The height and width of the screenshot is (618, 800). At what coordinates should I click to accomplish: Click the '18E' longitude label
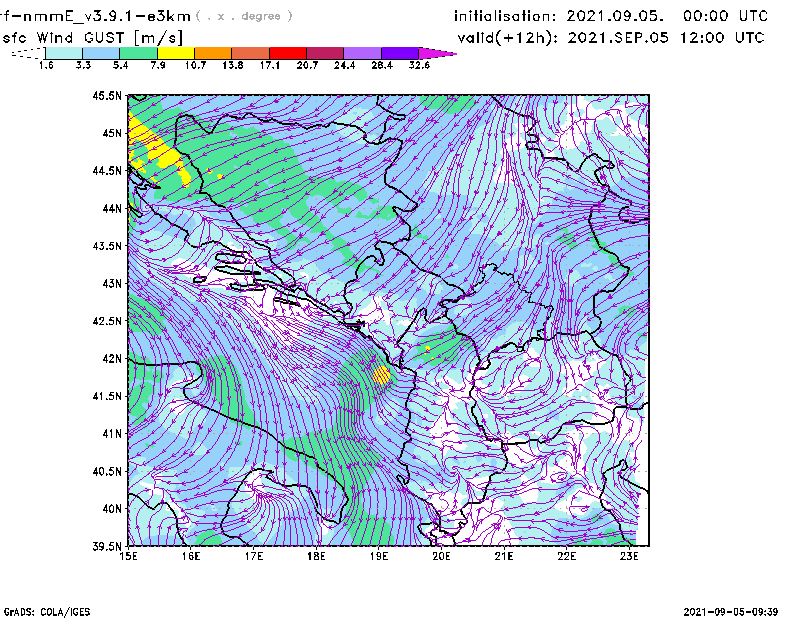316,556
